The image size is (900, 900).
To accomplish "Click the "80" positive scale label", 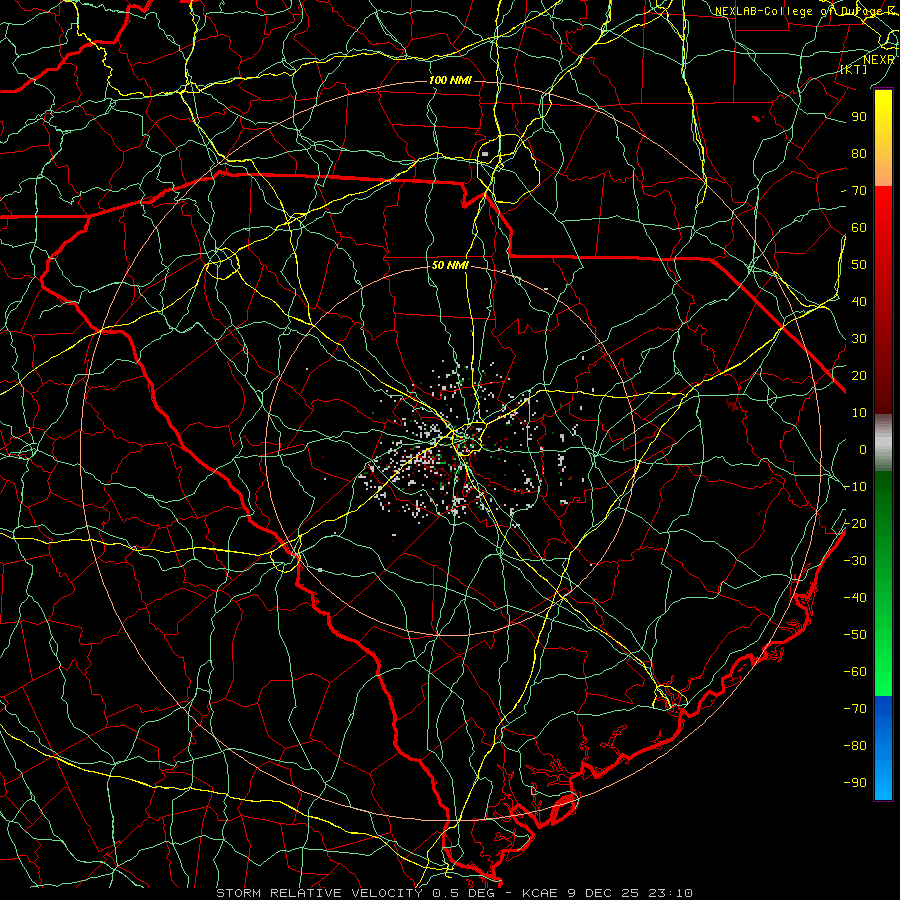I will (x=859, y=153).
